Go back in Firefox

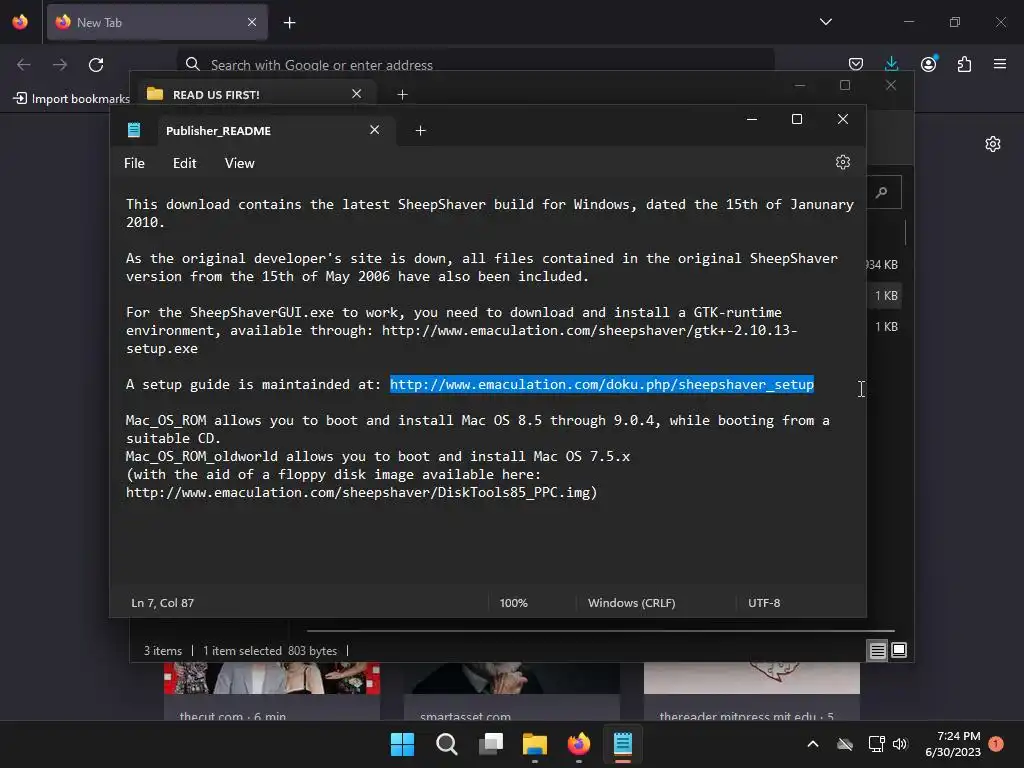[24, 65]
